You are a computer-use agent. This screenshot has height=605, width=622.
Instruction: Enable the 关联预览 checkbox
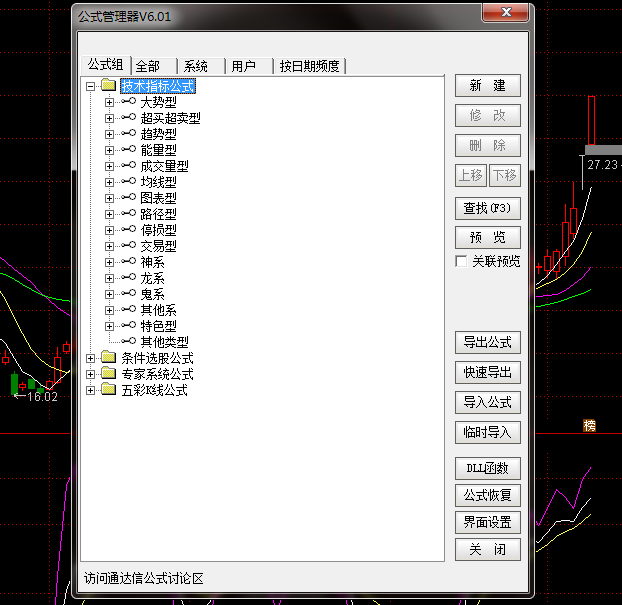click(x=461, y=261)
